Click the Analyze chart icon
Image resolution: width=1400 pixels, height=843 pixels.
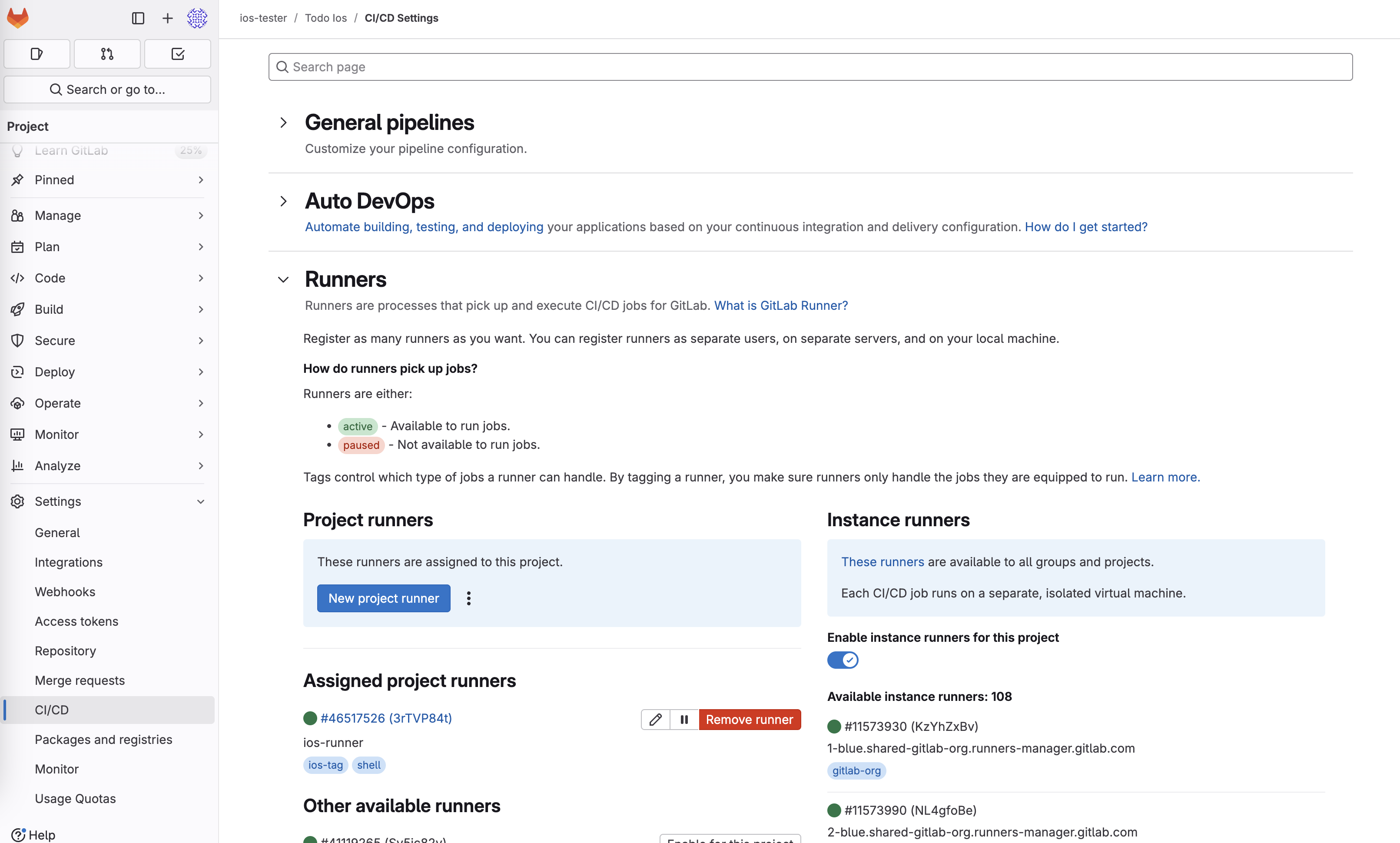(18, 465)
